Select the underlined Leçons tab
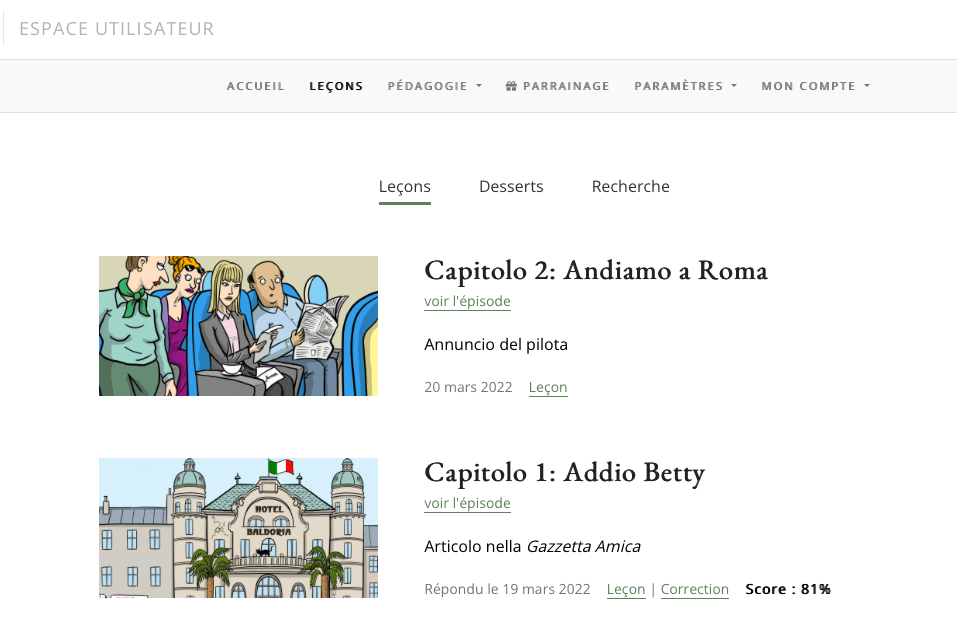The image size is (957, 630). pos(404,187)
